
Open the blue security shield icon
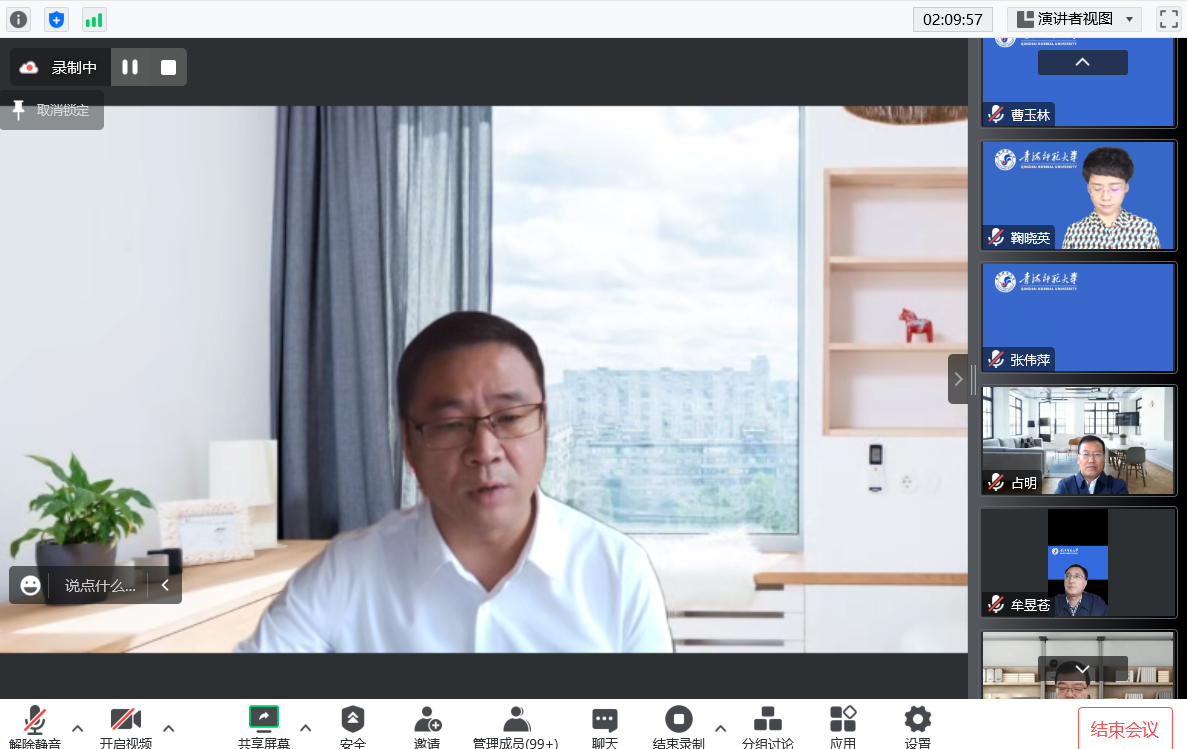tap(57, 19)
